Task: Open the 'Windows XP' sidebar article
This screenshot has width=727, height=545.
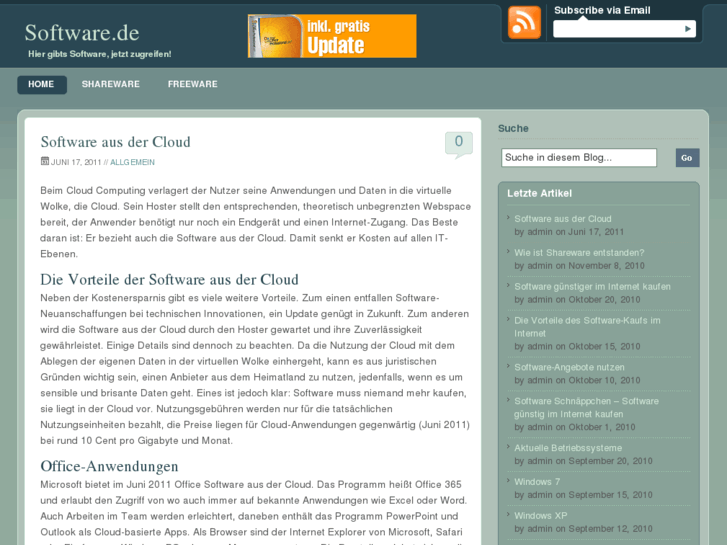Action: [x=541, y=516]
